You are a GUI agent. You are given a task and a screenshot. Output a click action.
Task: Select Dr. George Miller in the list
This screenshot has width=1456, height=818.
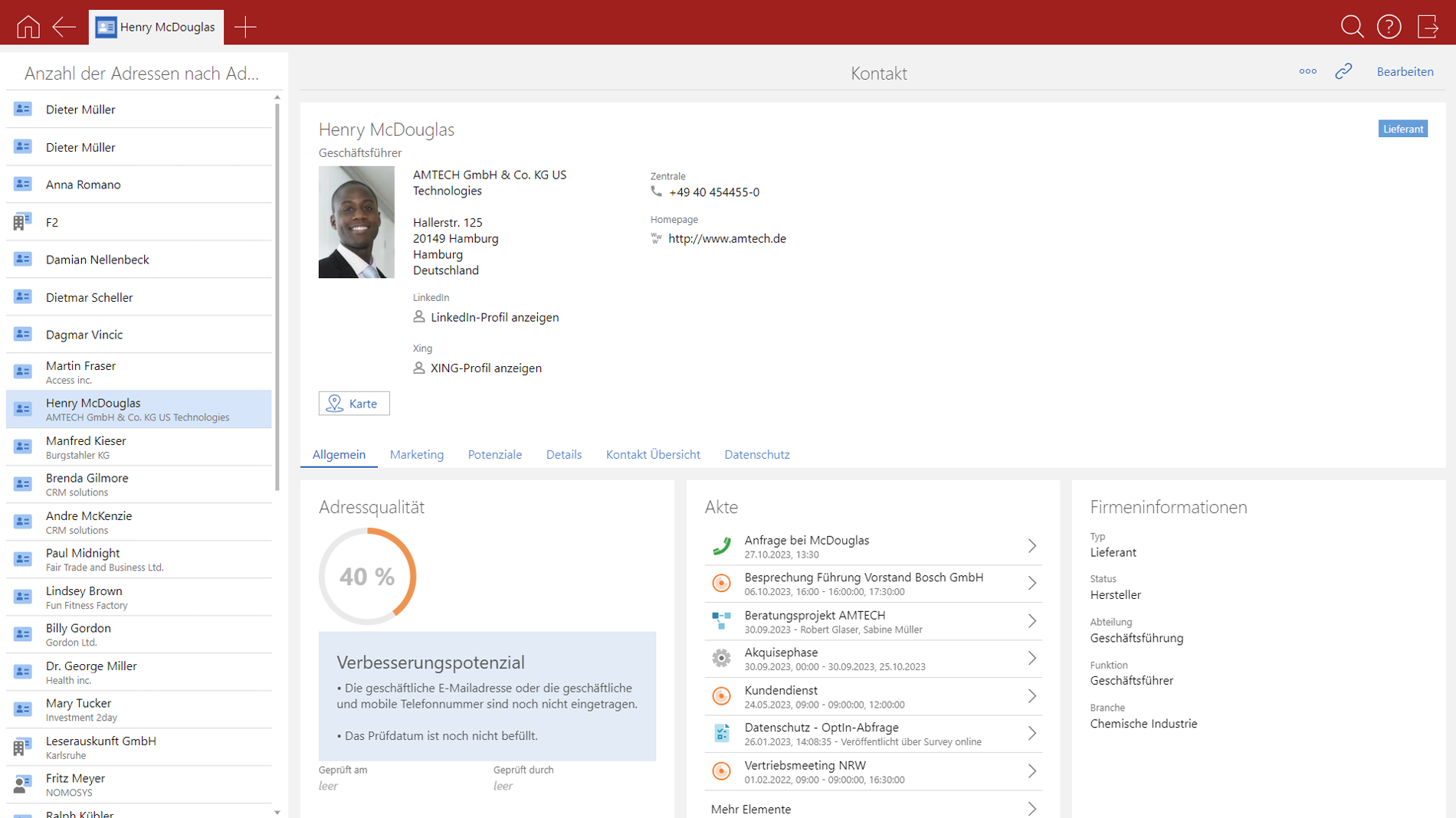[x=139, y=672]
